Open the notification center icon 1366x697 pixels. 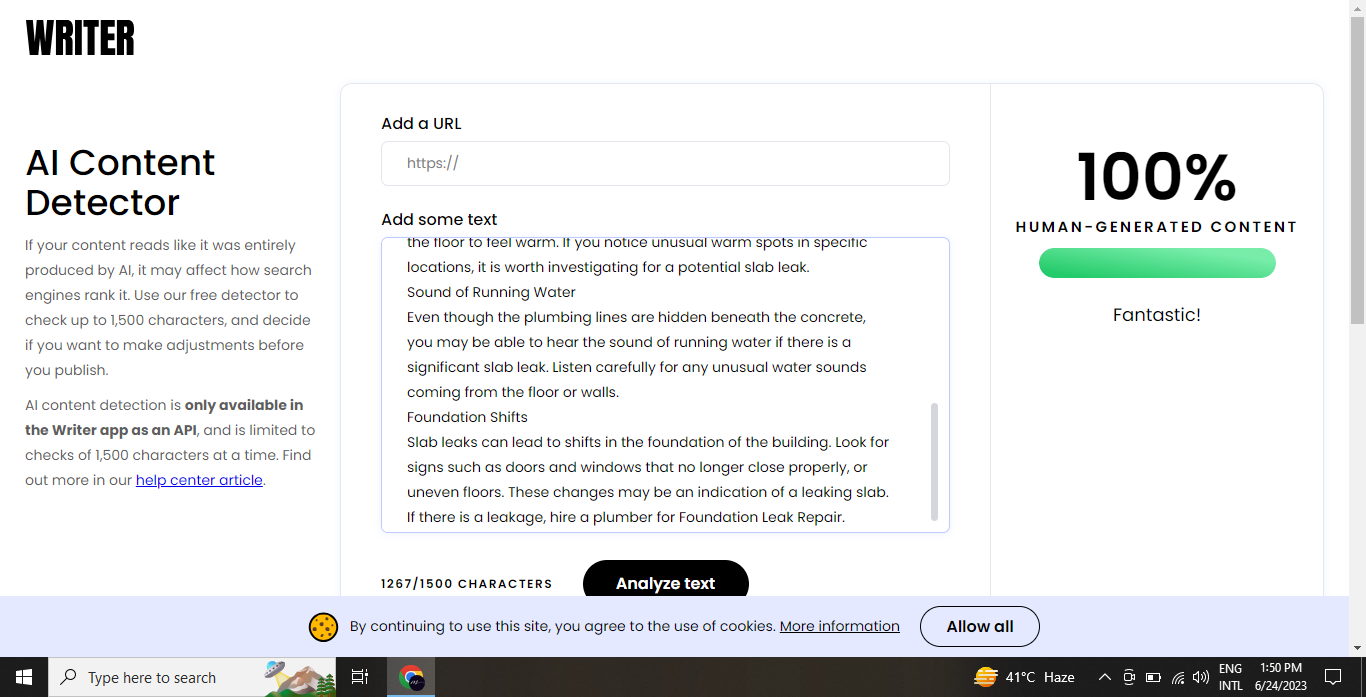[x=1332, y=677]
